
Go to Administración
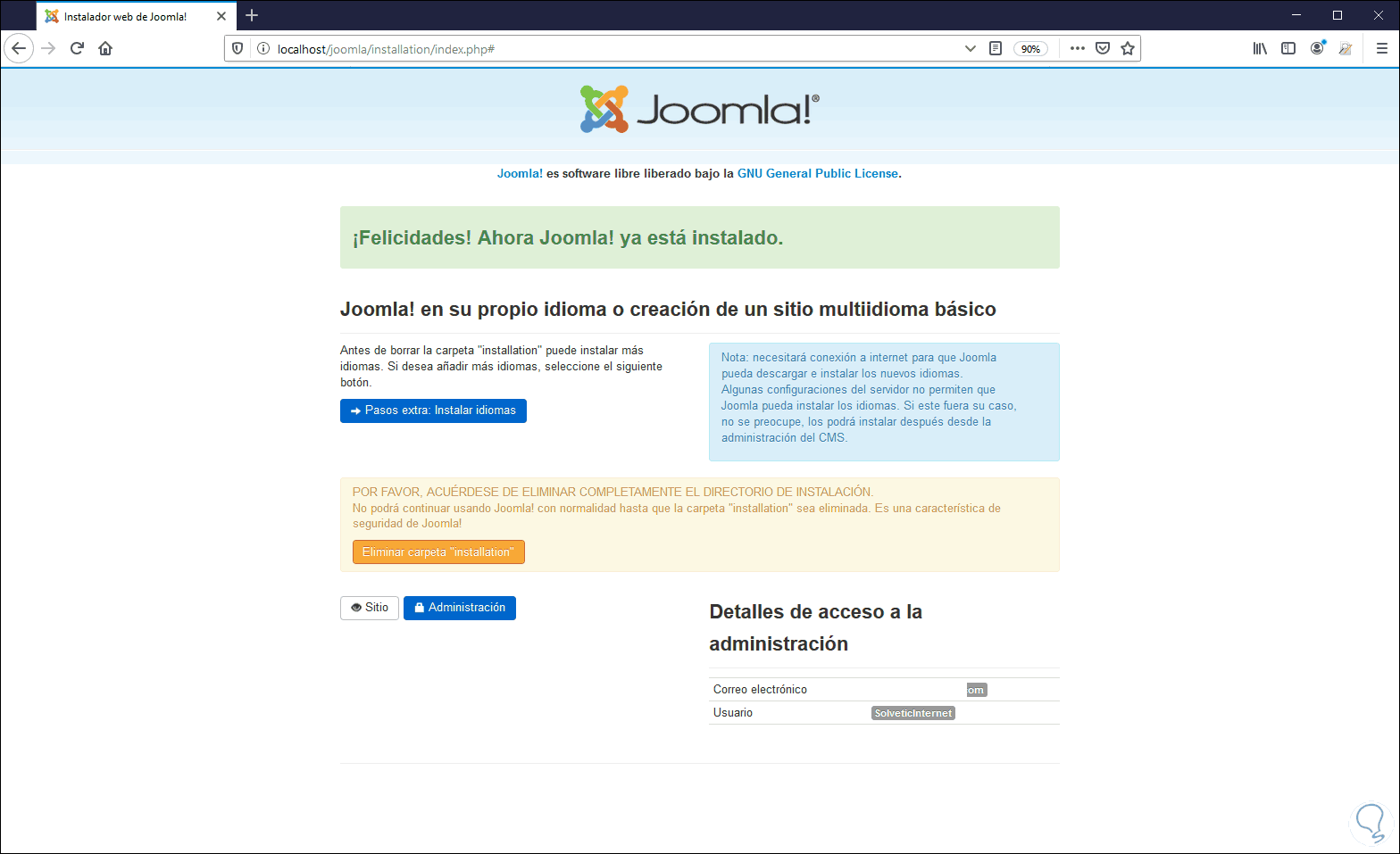click(x=460, y=608)
